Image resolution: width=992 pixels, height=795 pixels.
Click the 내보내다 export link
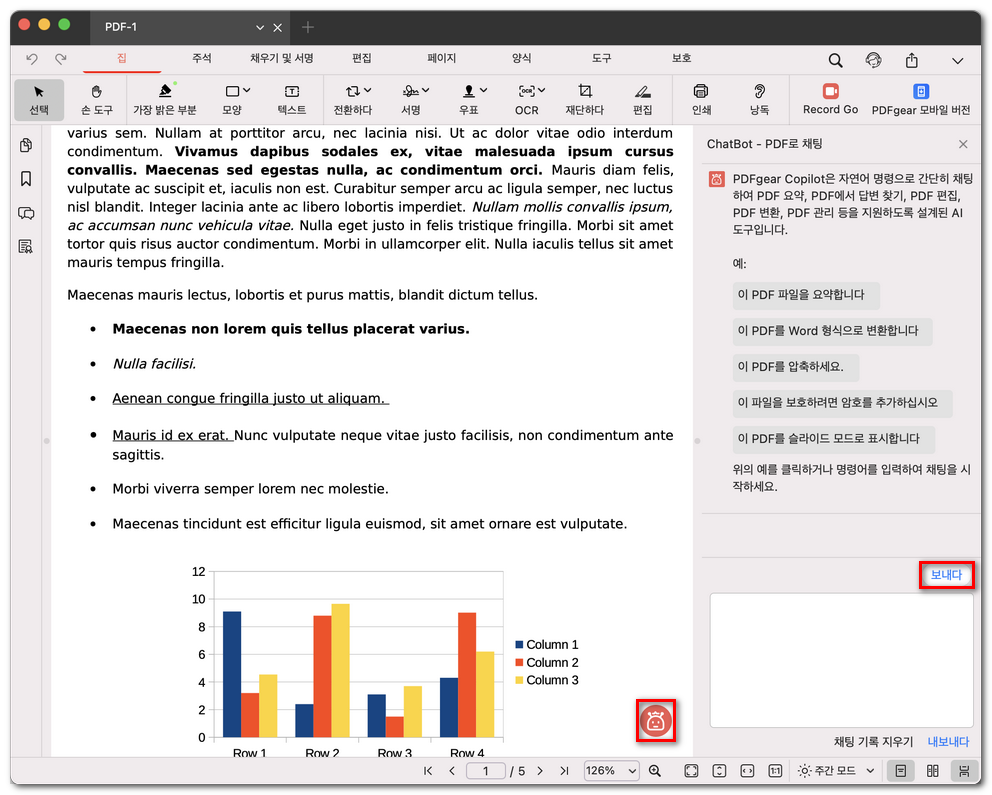click(948, 742)
